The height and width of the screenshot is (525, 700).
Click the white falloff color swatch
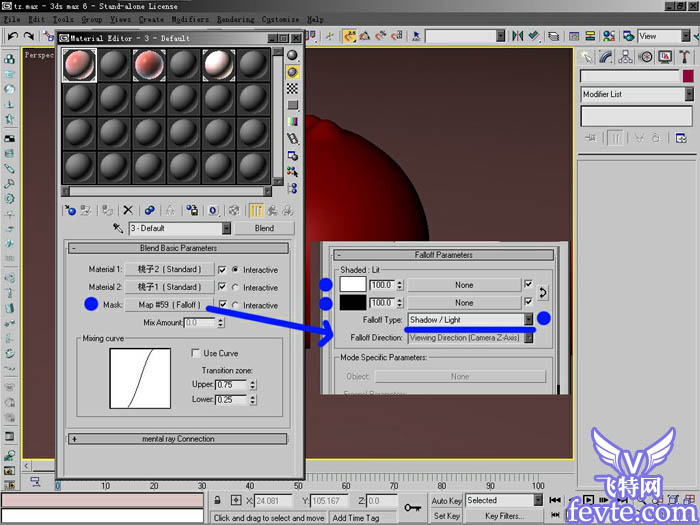353,284
